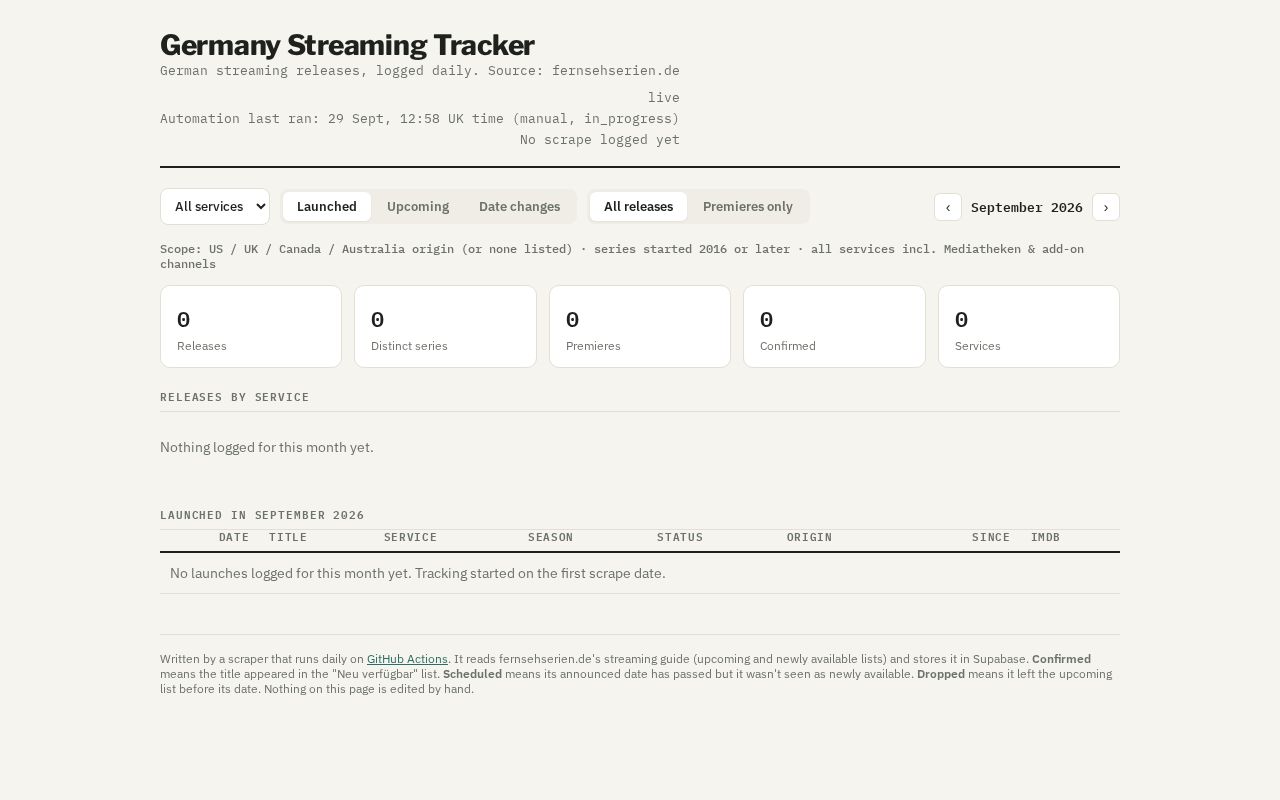
Task: Click the 'Automation last ran' status line
Action: [420, 119]
